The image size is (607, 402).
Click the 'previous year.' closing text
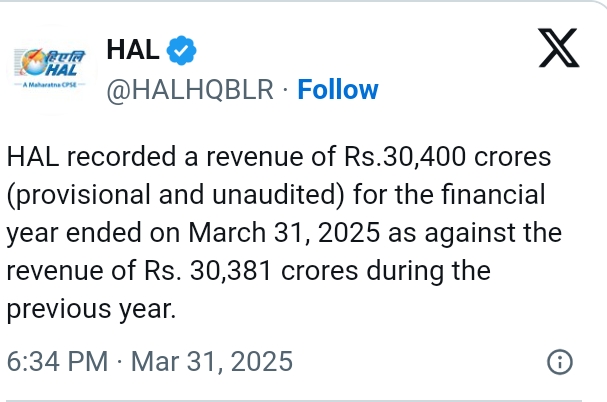click(91, 309)
